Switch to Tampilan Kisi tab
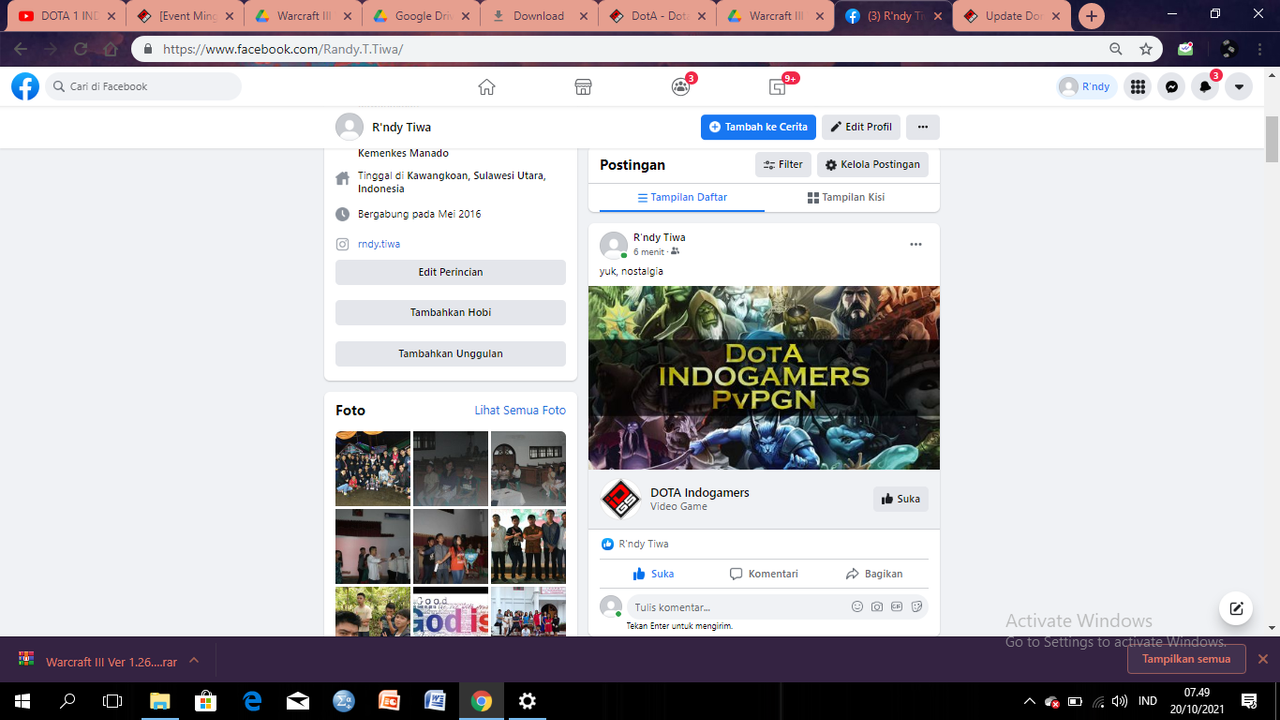This screenshot has width=1280, height=720. point(845,197)
